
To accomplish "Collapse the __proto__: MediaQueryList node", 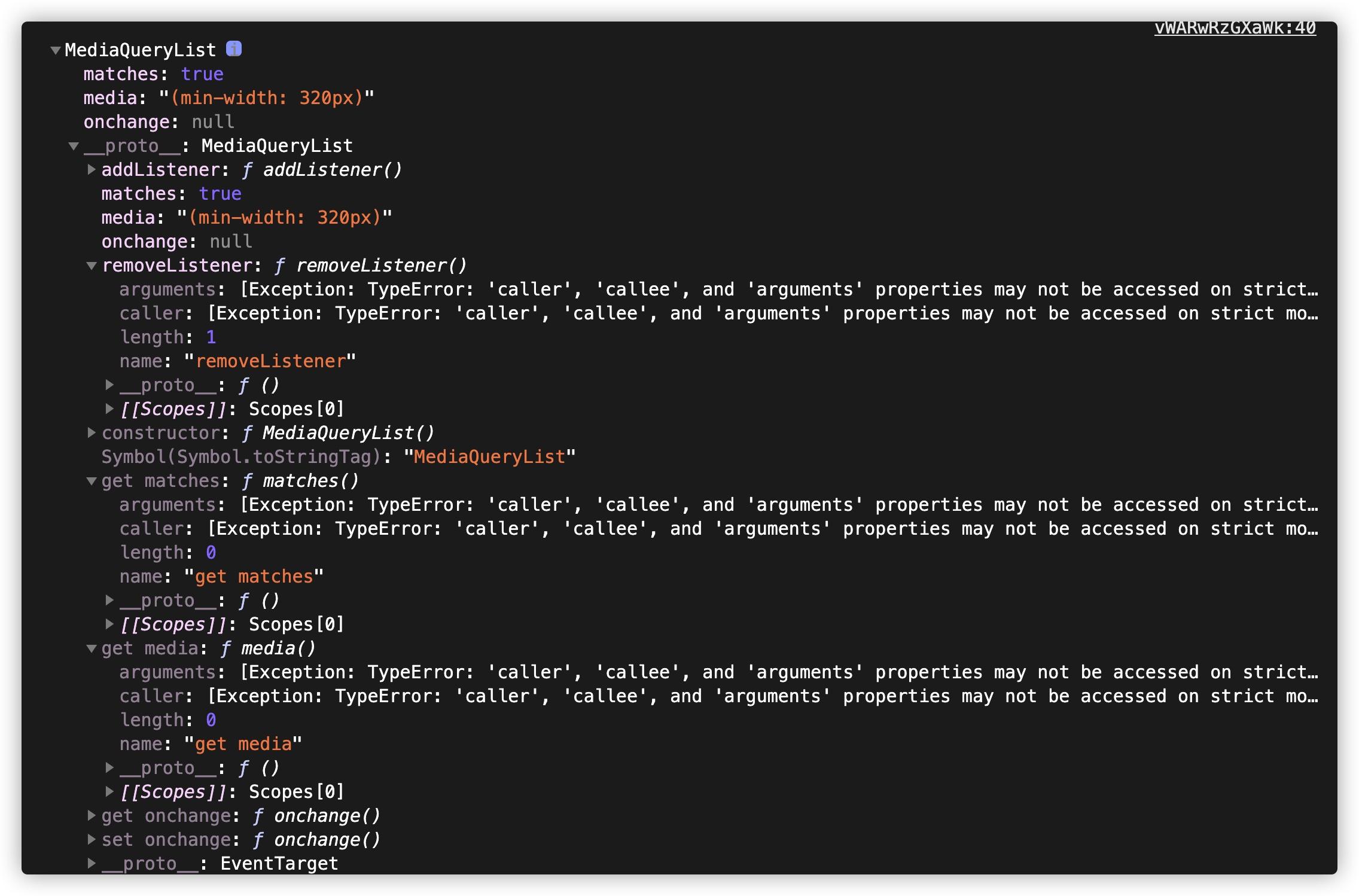I will point(74,146).
